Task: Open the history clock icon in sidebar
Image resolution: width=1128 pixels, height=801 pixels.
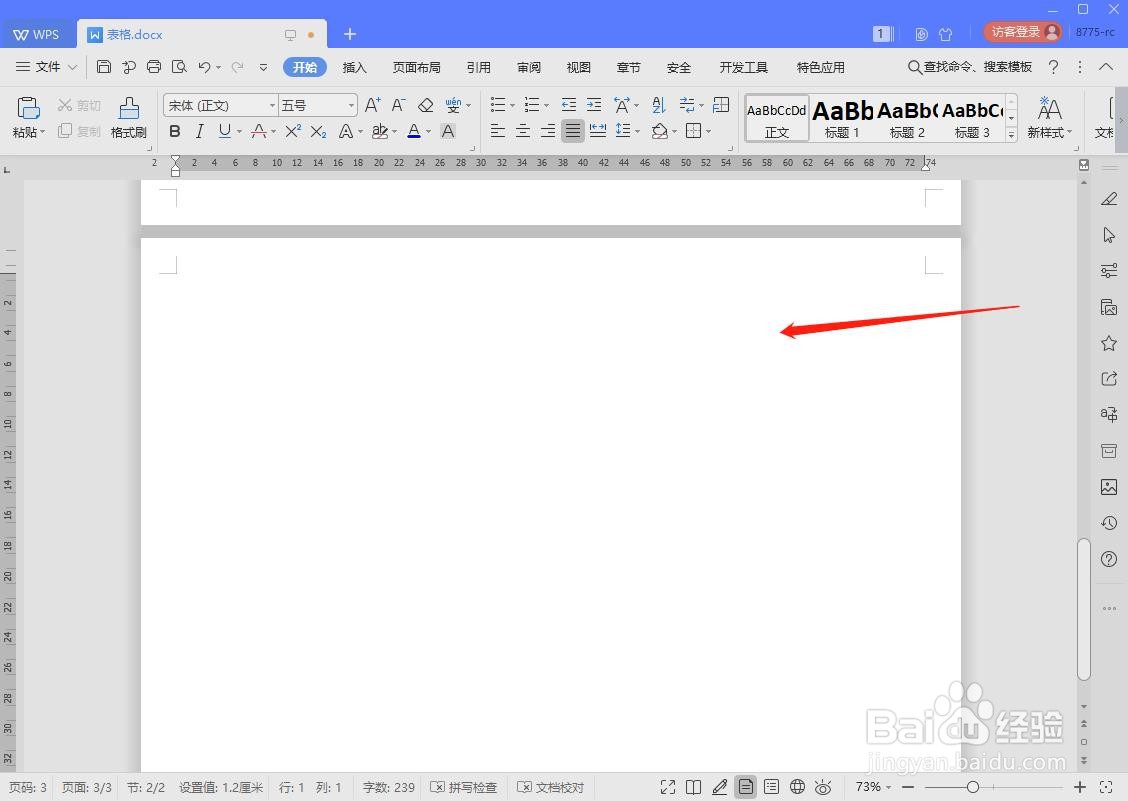Action: coord(1109,523)
